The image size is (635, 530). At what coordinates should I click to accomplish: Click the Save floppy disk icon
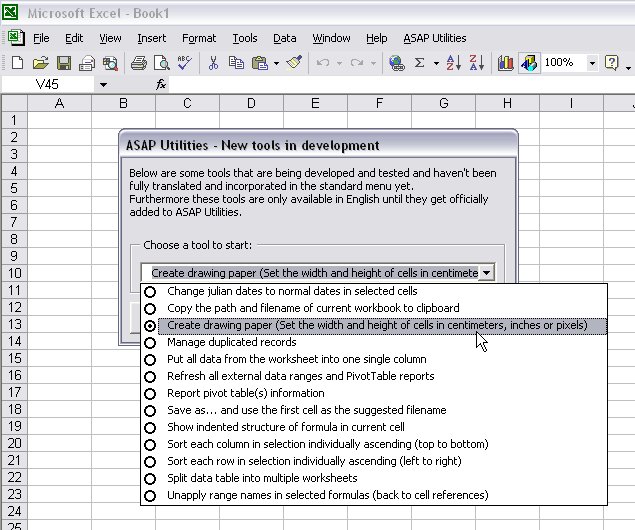[64, 63]
